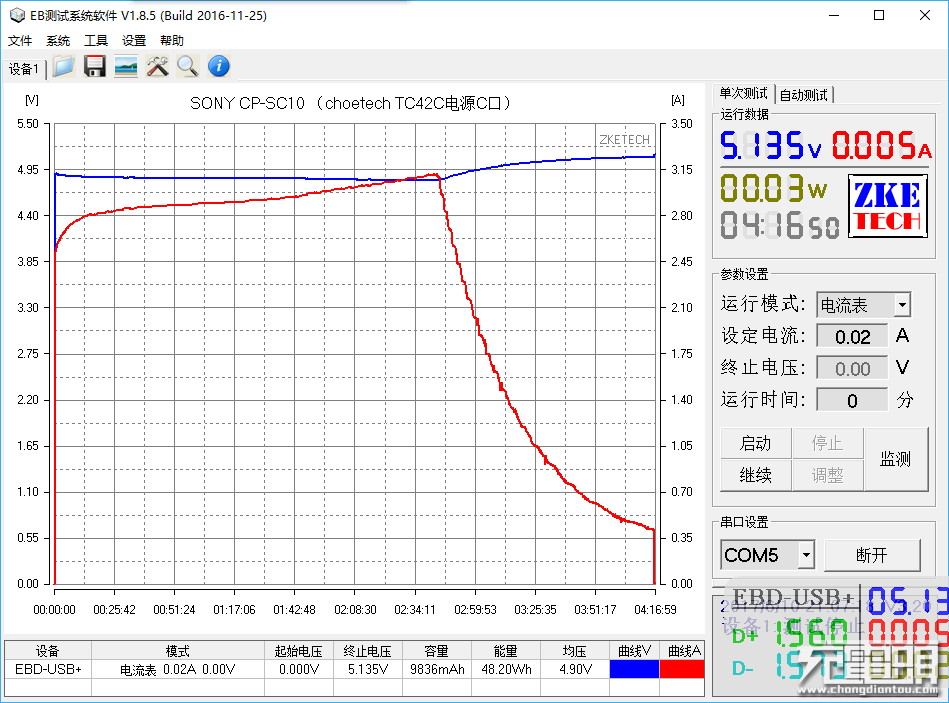Click the 继续 button
This screenshot has width=949, height=703.
coord(755,476)
